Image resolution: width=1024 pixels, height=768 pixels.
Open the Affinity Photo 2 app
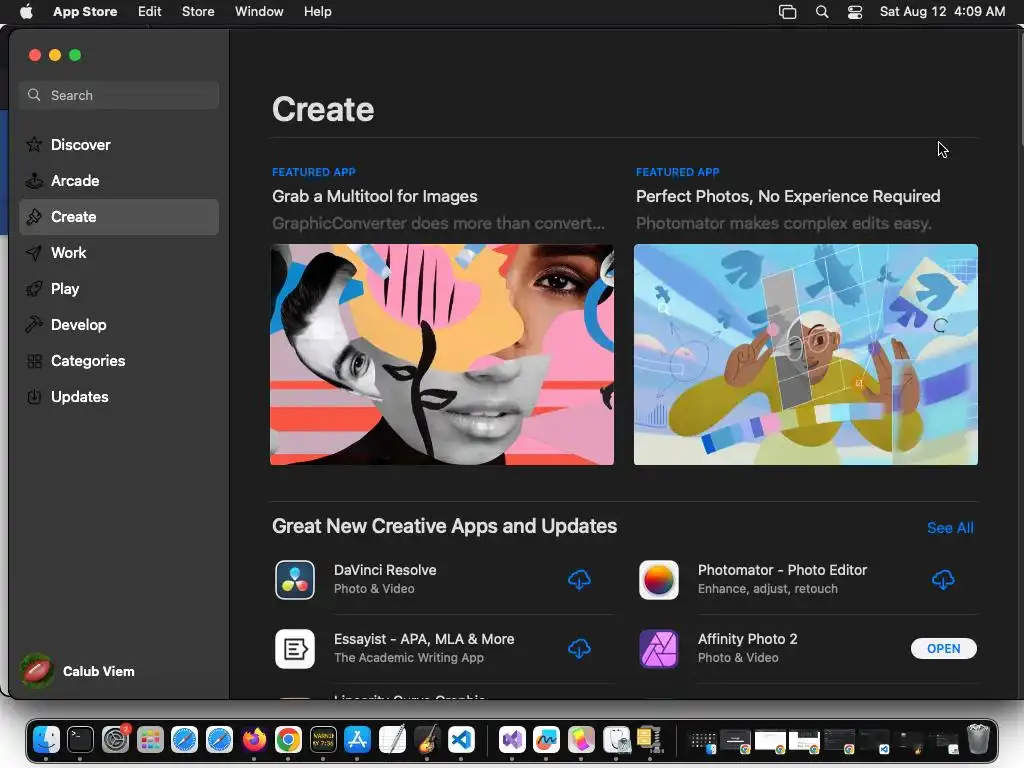pyautogui.click(x=944, y=648)
